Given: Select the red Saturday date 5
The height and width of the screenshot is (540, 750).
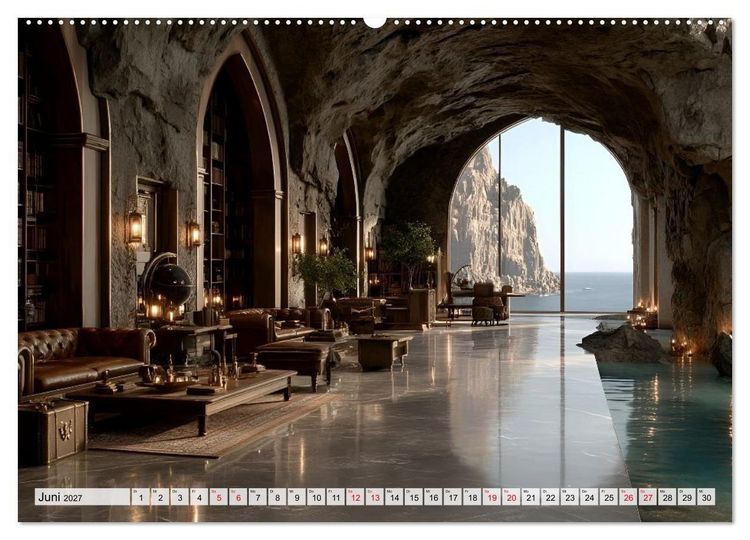Looking at the screenshot, I should coord(219,497).
